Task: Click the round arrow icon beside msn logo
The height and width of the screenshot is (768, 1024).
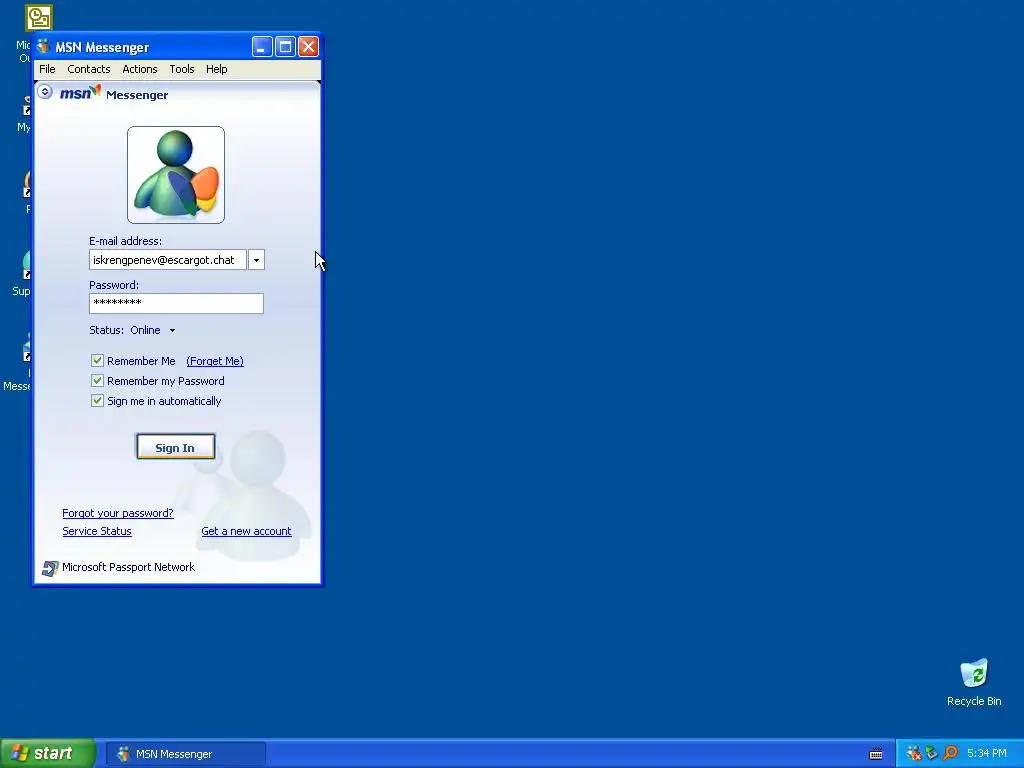Action: point(45,91)
